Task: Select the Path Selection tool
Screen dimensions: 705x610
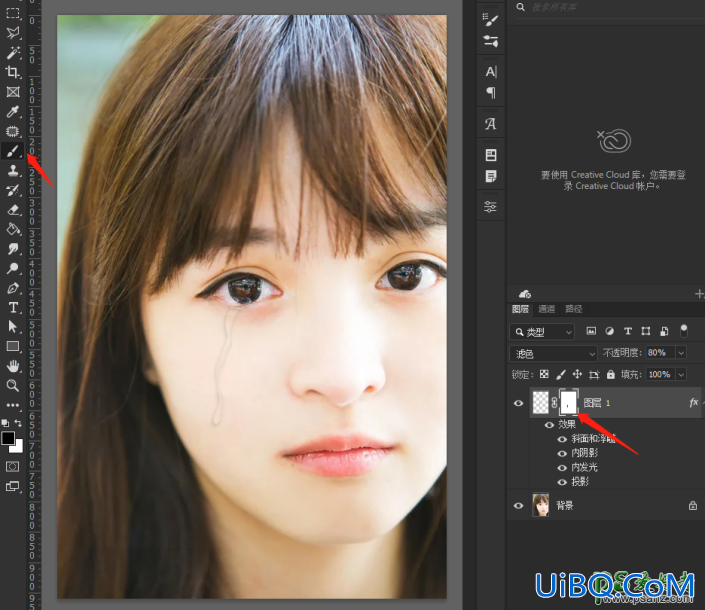Action: (x=13, y=327)
